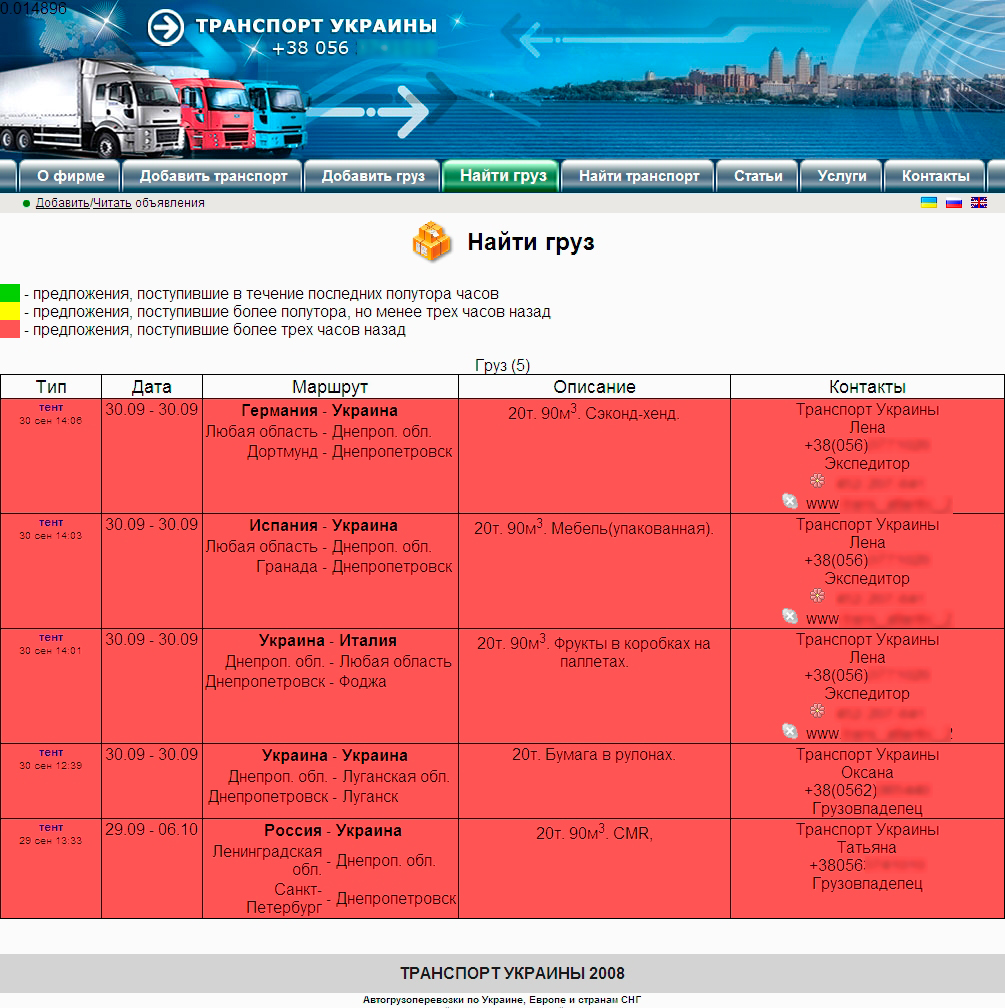Open the Добавить транспорт tab
This screenshot has height=1008, width=1005.
click(213, 176)
